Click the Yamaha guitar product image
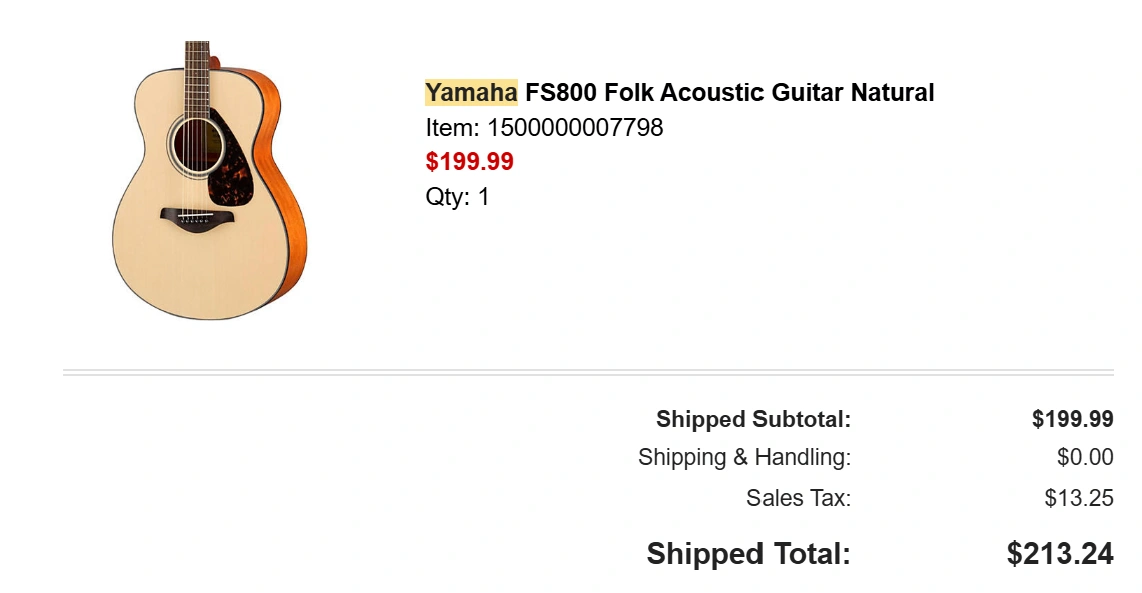Viewport: 1142px width, 593px height. point(209,181)
